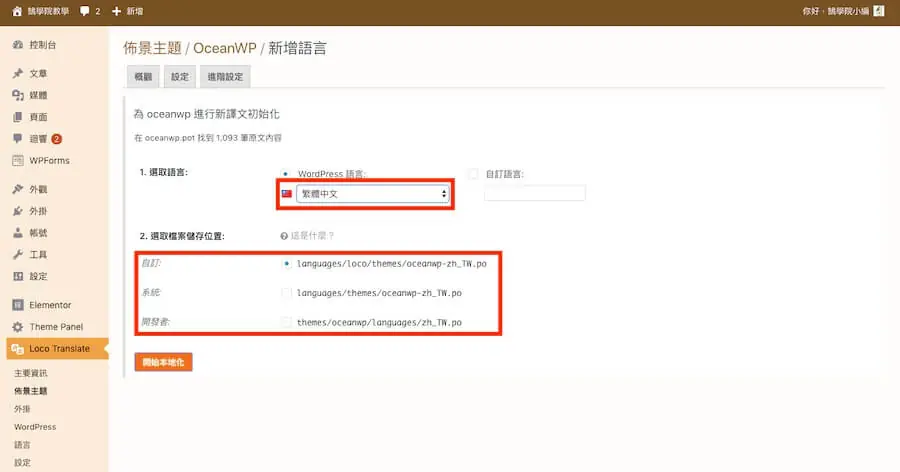This screenshot has width=900, height=472.
Task: Open 佈景主題 submenu item
Action: [x=30, y=391]
